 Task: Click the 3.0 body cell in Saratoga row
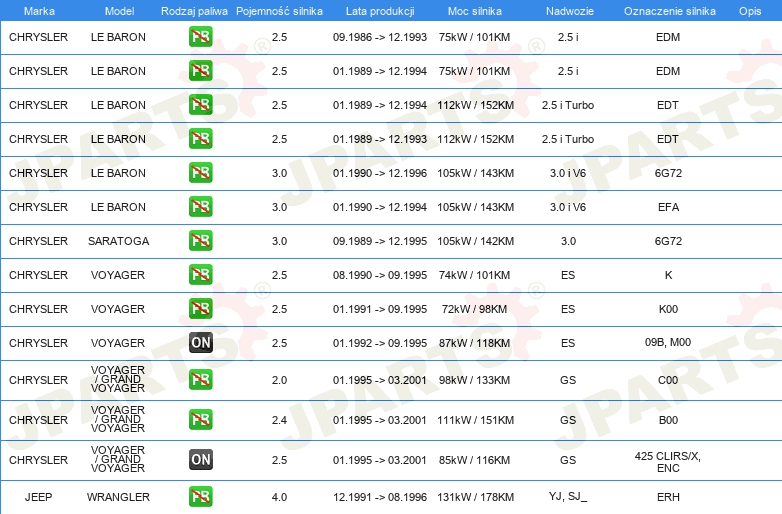[x=568, y=241]
